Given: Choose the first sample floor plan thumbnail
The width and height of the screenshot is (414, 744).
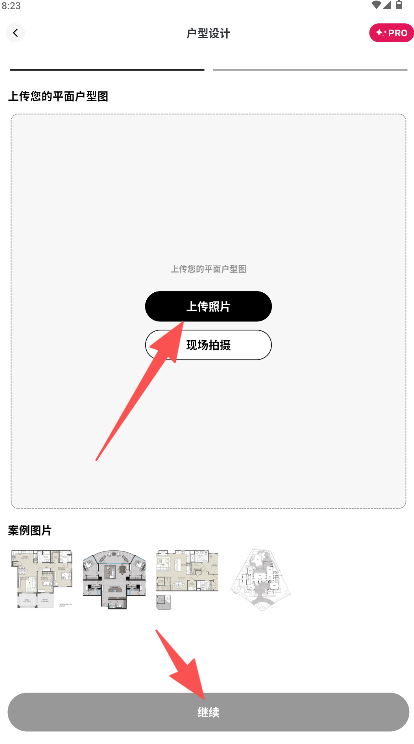Looking at the screenshot, I should (x=42, y=579).
